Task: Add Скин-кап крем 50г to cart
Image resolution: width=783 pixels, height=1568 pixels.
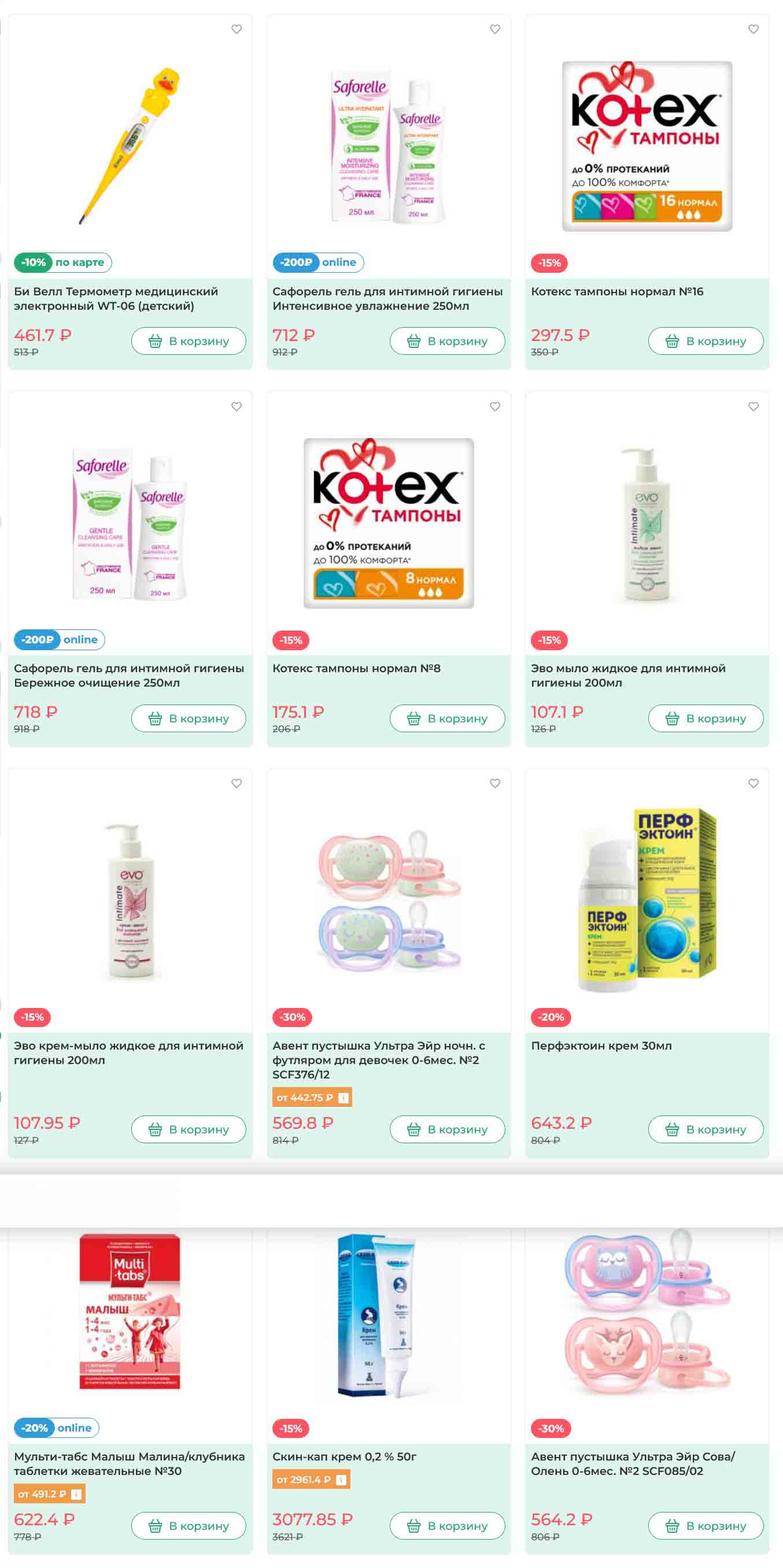Action: [x=447, y=1525]
